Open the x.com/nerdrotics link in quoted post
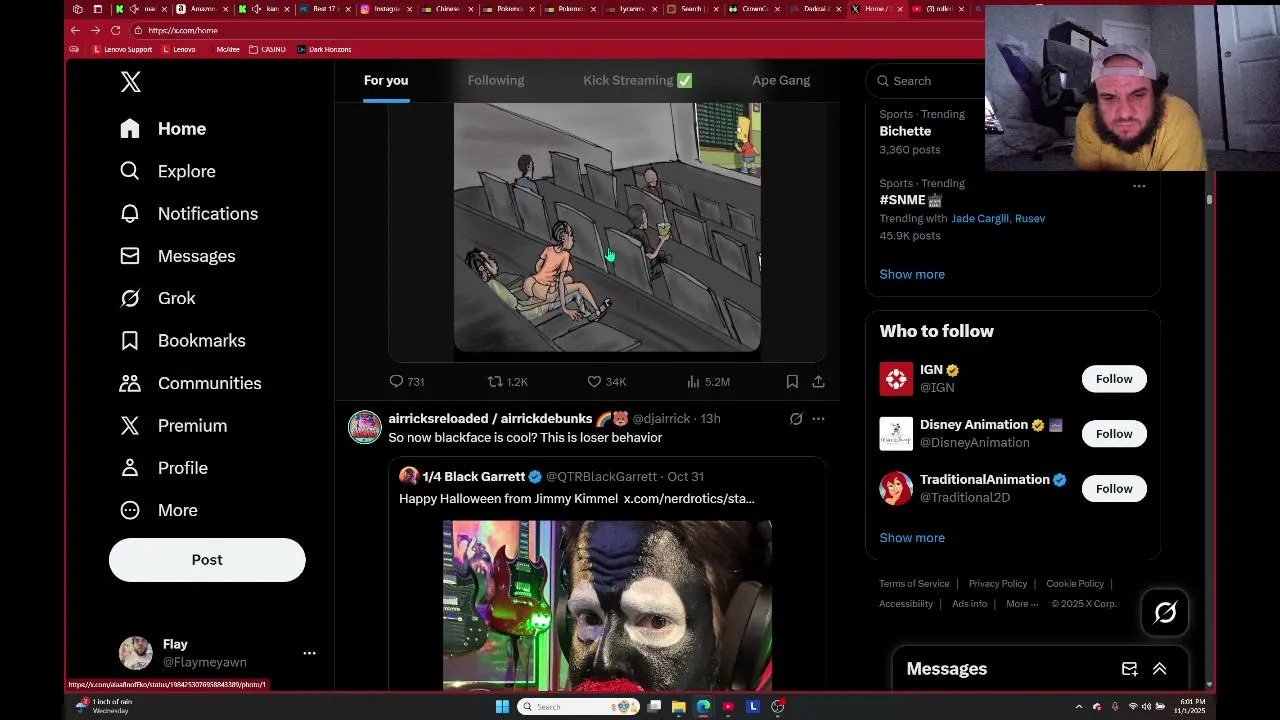1280x720 pixels. 689,499
